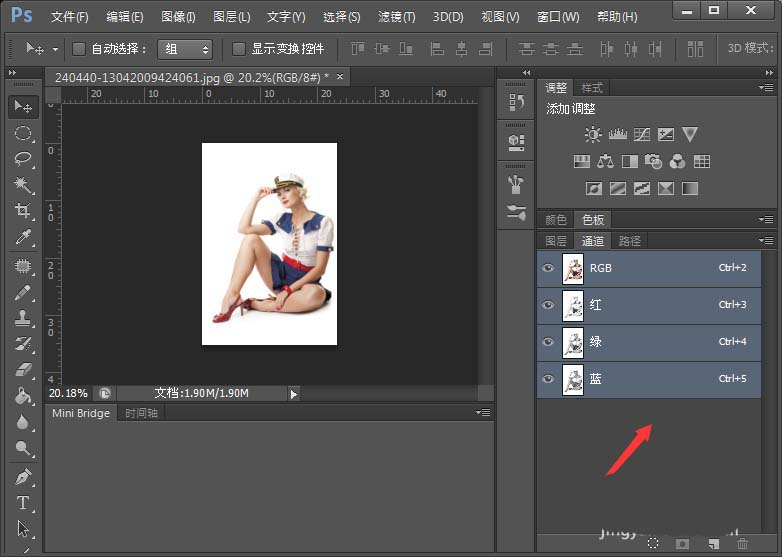Image resolution: width=782 pixels, height=557 pixels.
Task: Open the Filter menu
Action: 396,17
